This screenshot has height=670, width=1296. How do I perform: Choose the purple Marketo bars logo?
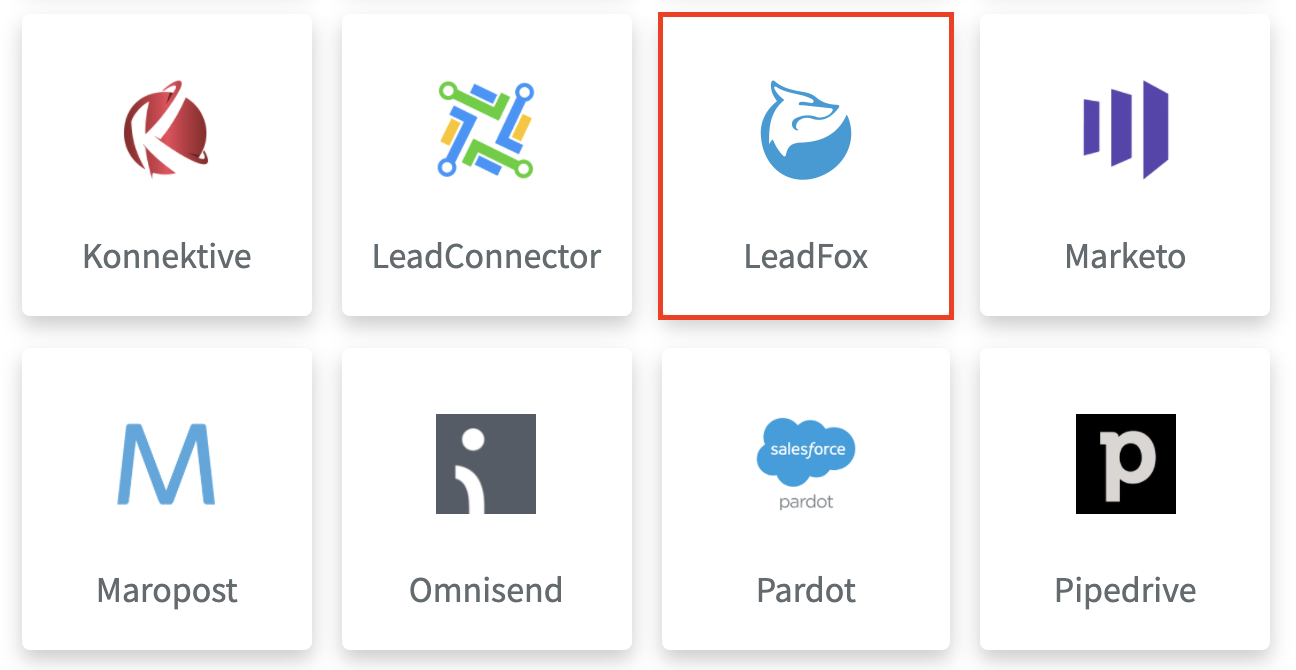1126,130
